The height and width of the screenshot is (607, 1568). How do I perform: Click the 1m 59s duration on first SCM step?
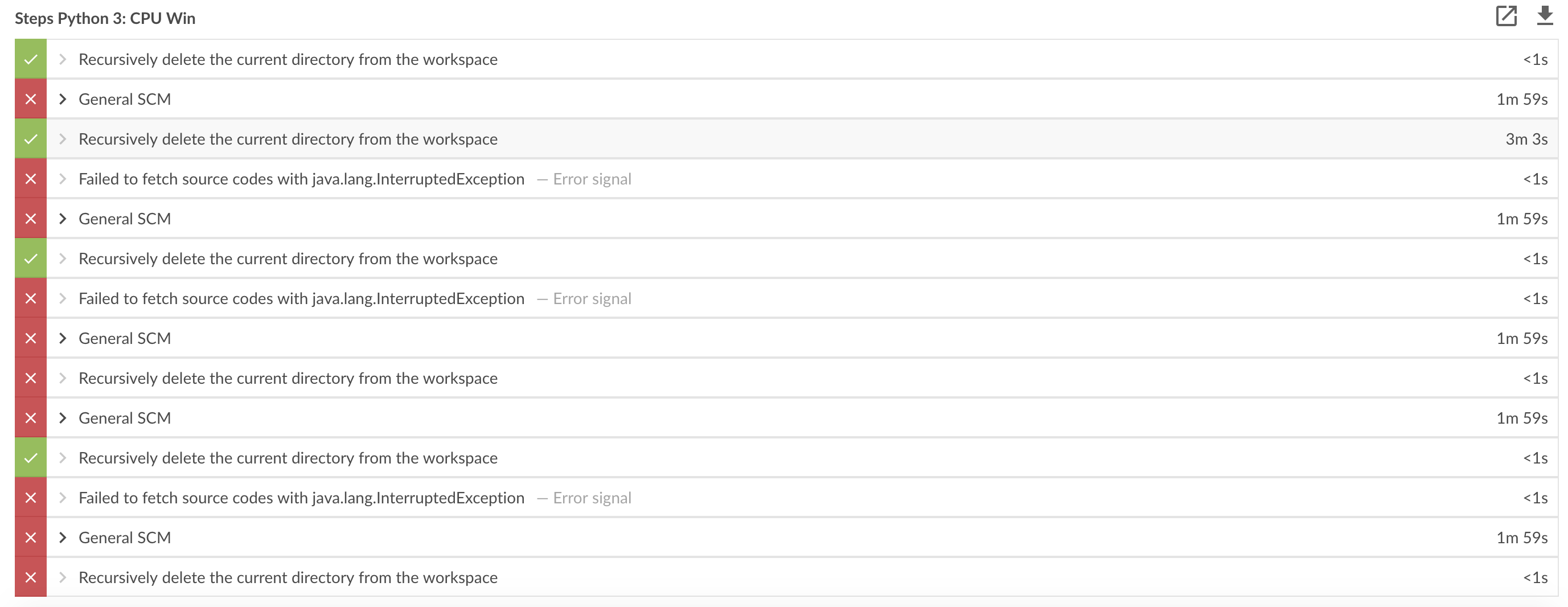click(1522, 99)
